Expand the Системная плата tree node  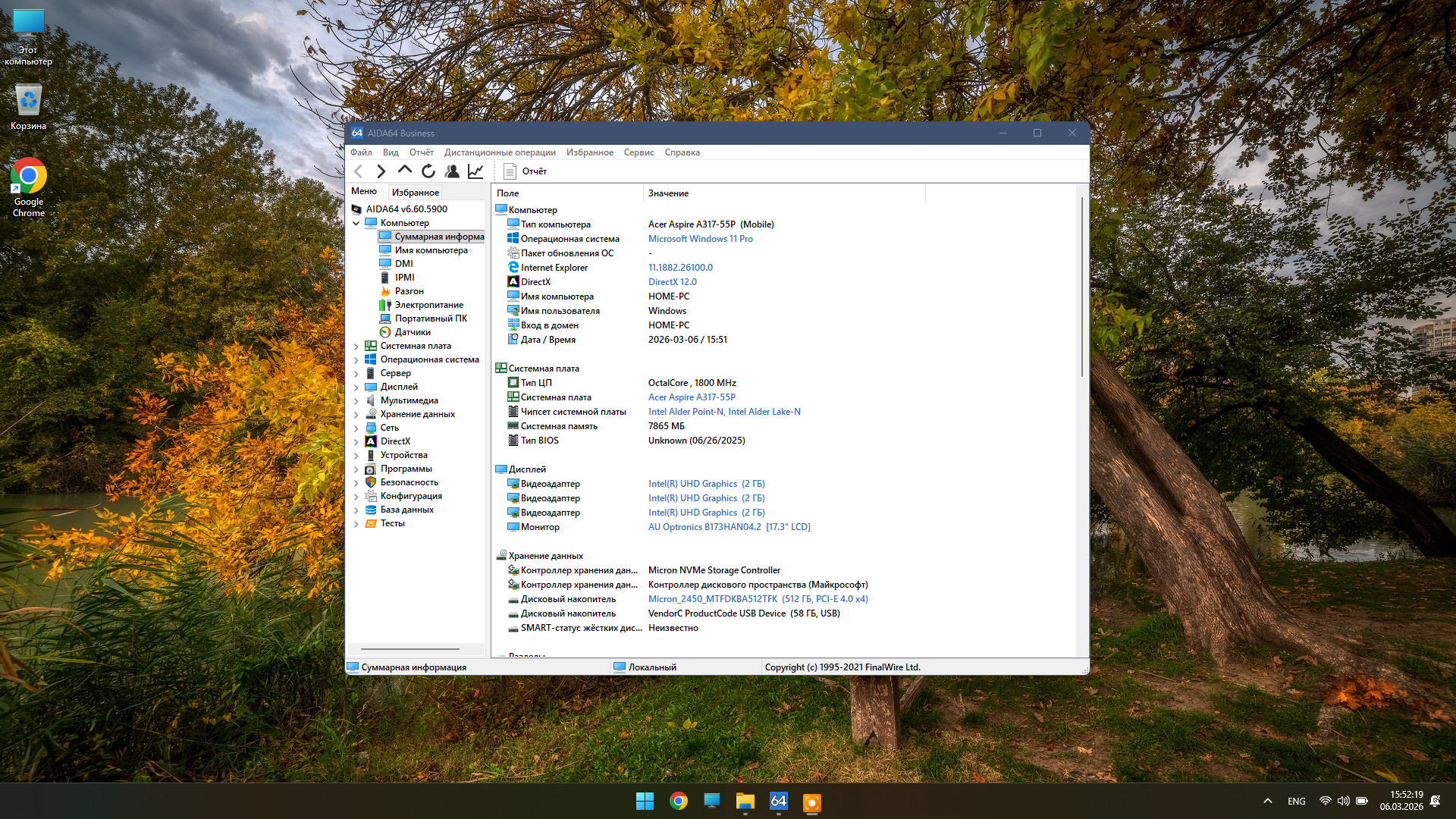click(356, 346)
